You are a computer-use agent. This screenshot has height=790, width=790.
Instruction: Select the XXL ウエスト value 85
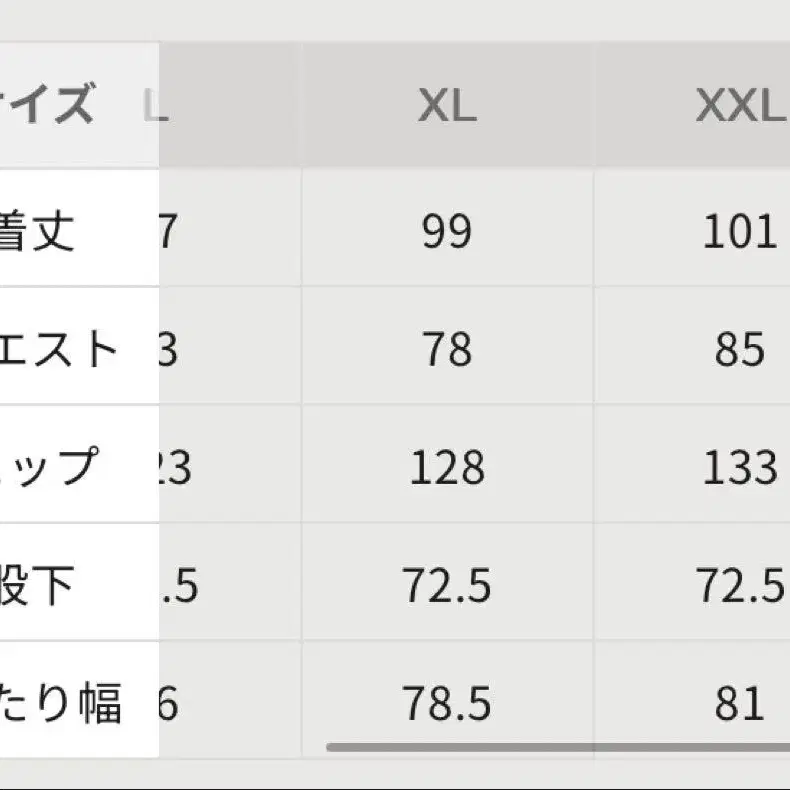[x=739, y=350]
